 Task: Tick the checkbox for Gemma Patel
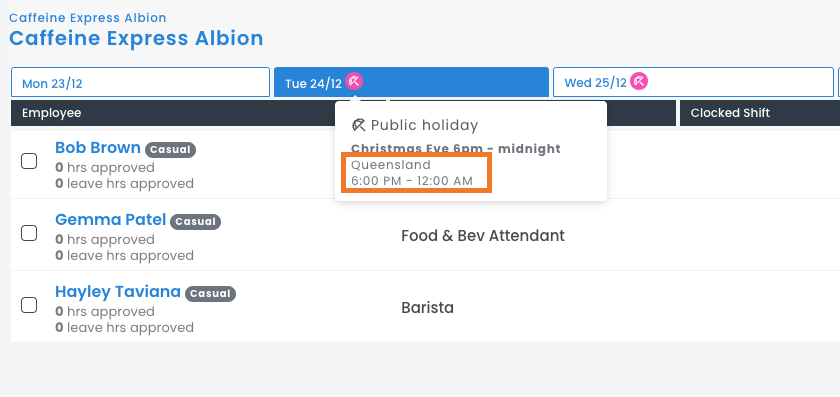(29, 233)
